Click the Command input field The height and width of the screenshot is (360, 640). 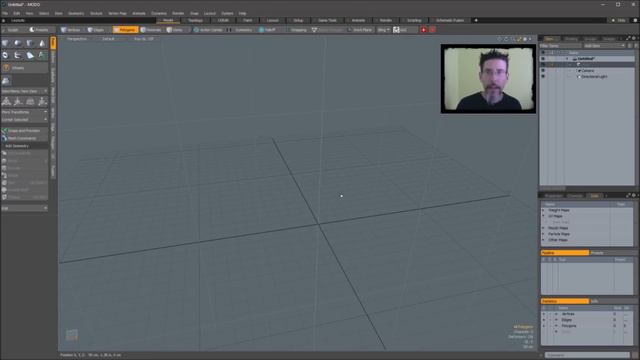587,355
